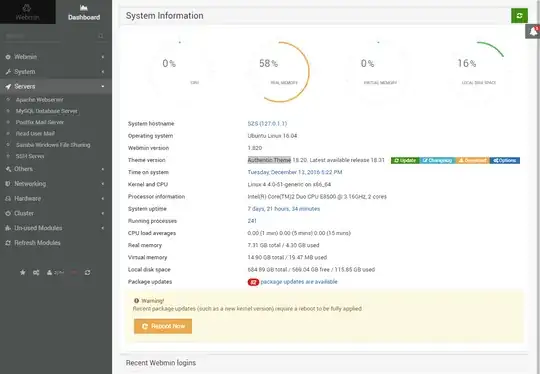Click the Servers rocket icon
The width and height of the screenshot is (540, 374).
point(8,86)
